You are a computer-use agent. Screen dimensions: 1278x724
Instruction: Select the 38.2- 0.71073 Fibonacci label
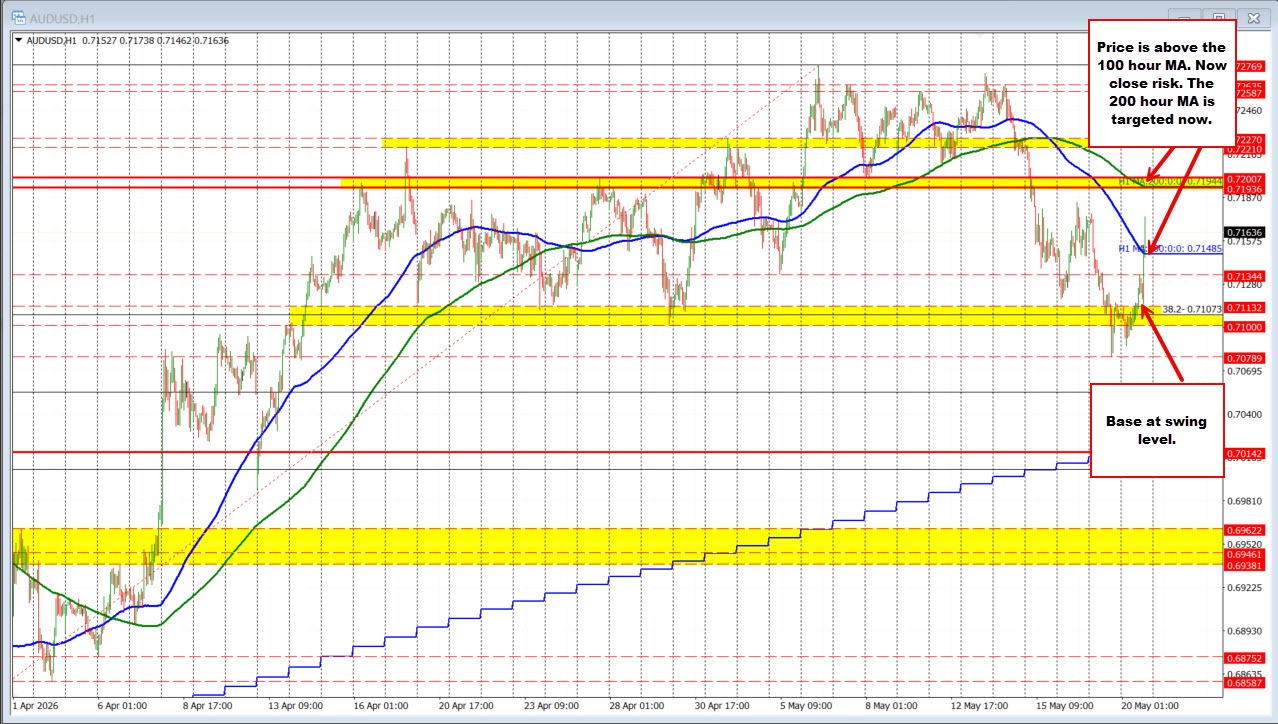click(x=1192, y=309)
